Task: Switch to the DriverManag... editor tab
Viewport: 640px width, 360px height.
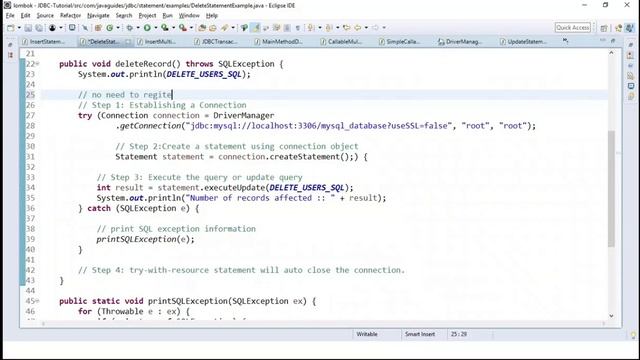Action: (x=460, y=42)
